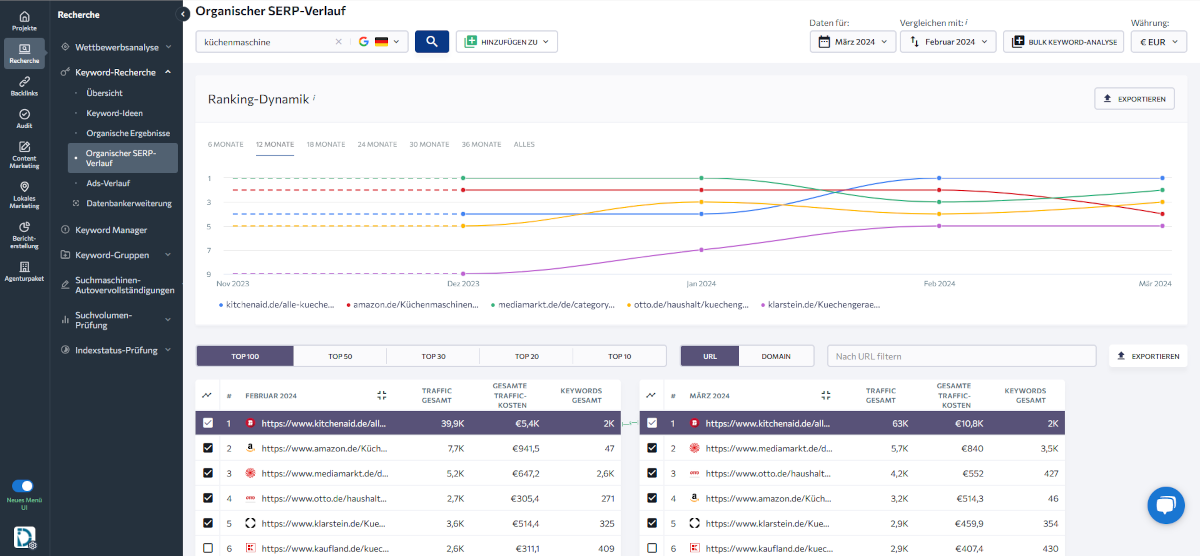This screenshot has height=556, width=1200.
Task: Open the Google Germany search engine dropdown
Action: pos(378,42)
